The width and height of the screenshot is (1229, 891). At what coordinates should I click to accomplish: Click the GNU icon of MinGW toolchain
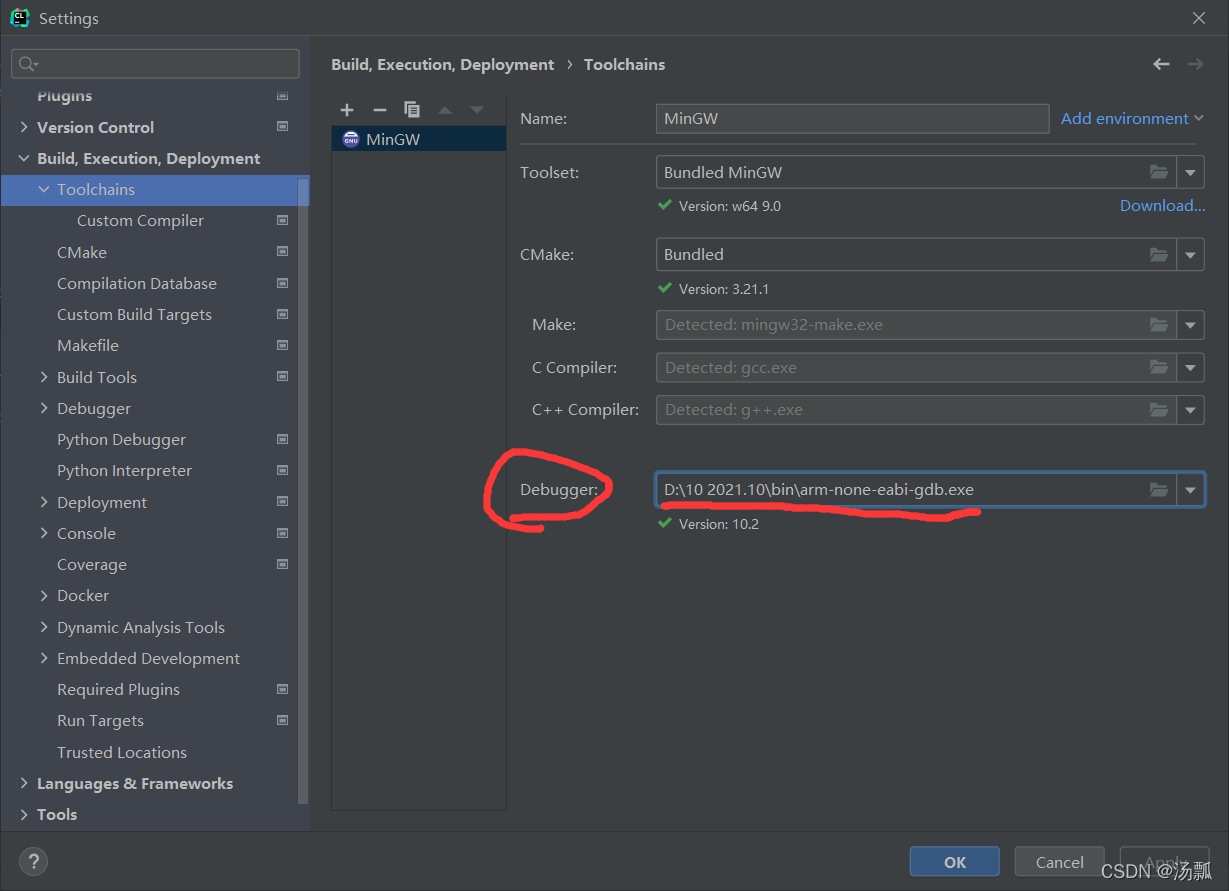tap(350, 139)
